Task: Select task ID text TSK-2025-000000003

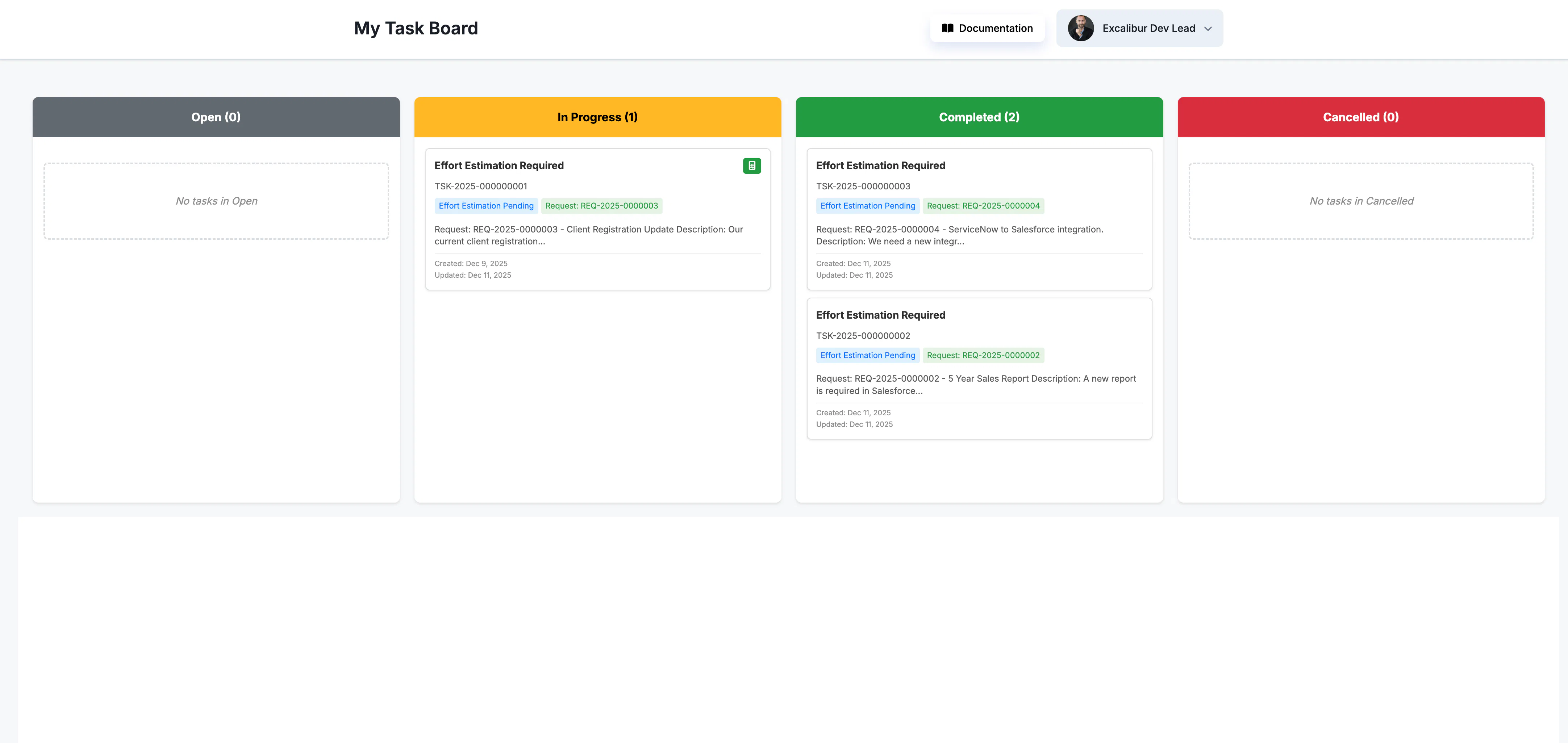Action: (x=863, y=186)
